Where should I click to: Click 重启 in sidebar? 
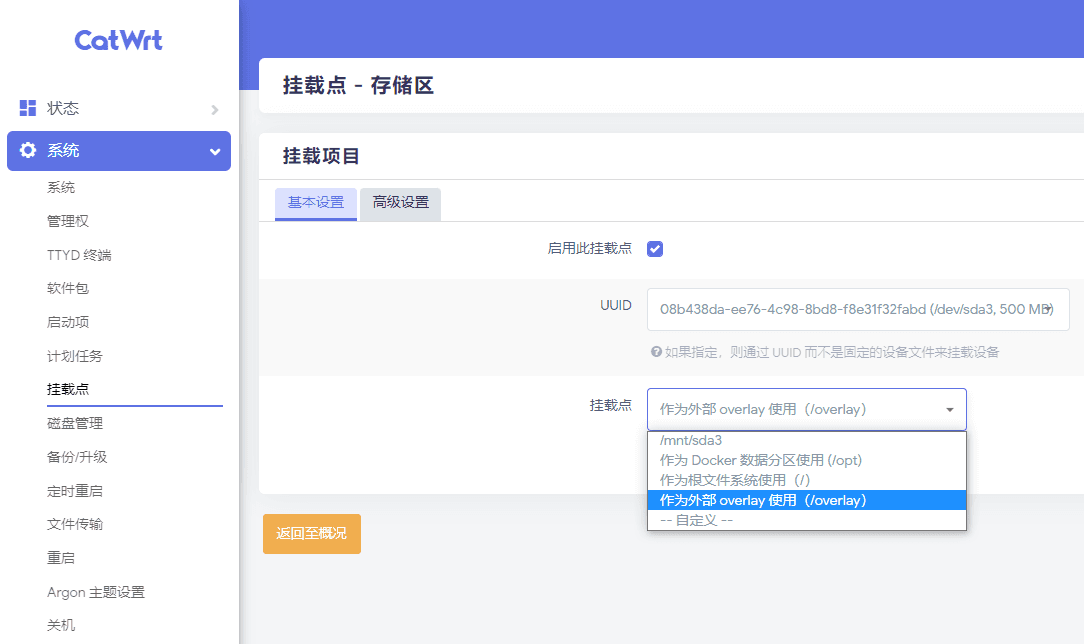click(61, 558)
